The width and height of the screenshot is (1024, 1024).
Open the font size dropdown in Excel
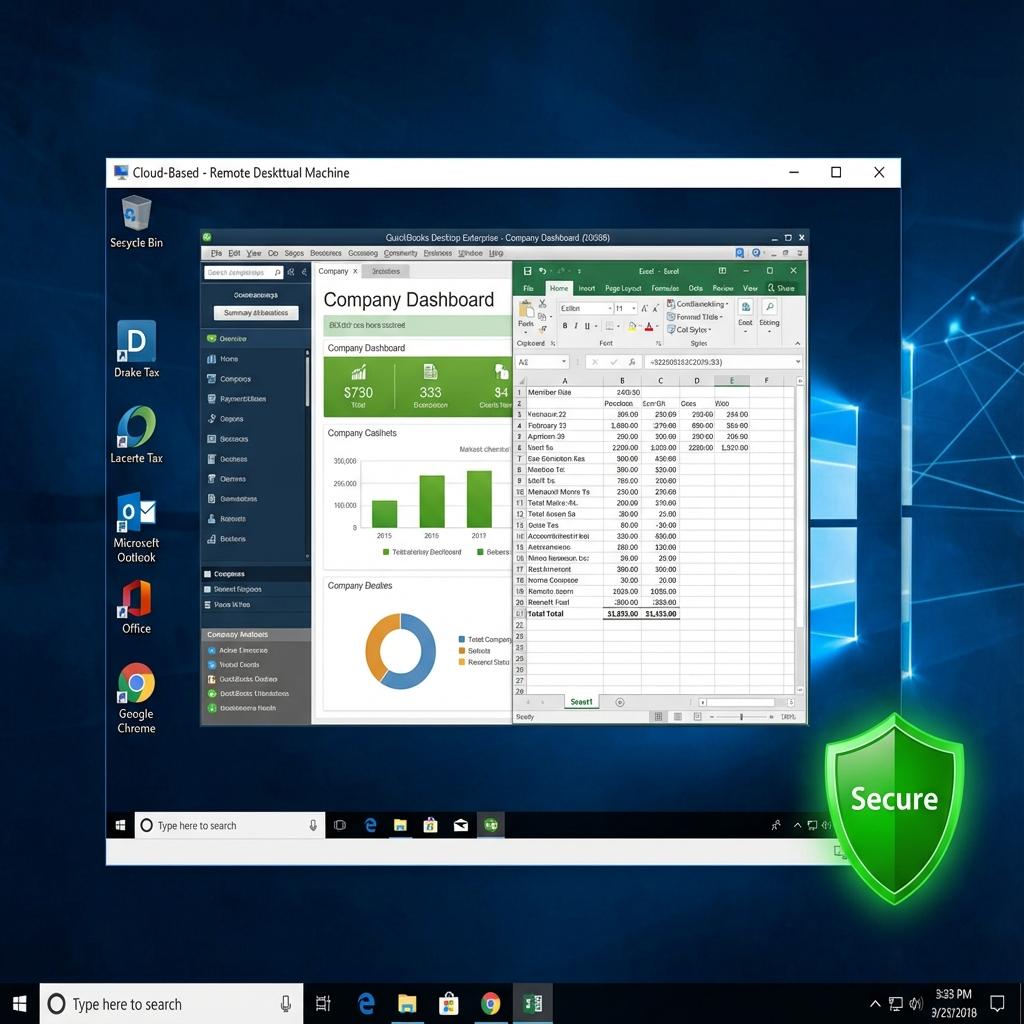[x=633, y=309]
